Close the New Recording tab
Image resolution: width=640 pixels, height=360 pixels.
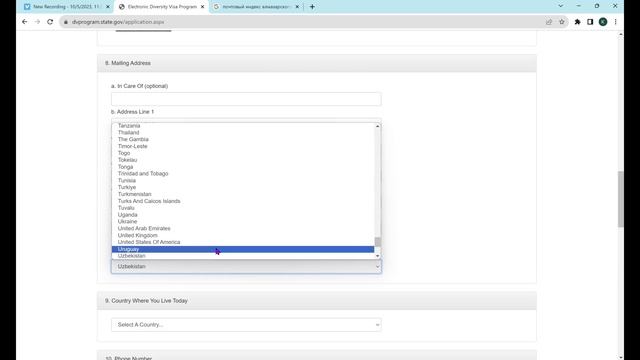pyautogui.click(x=108, y=7)
